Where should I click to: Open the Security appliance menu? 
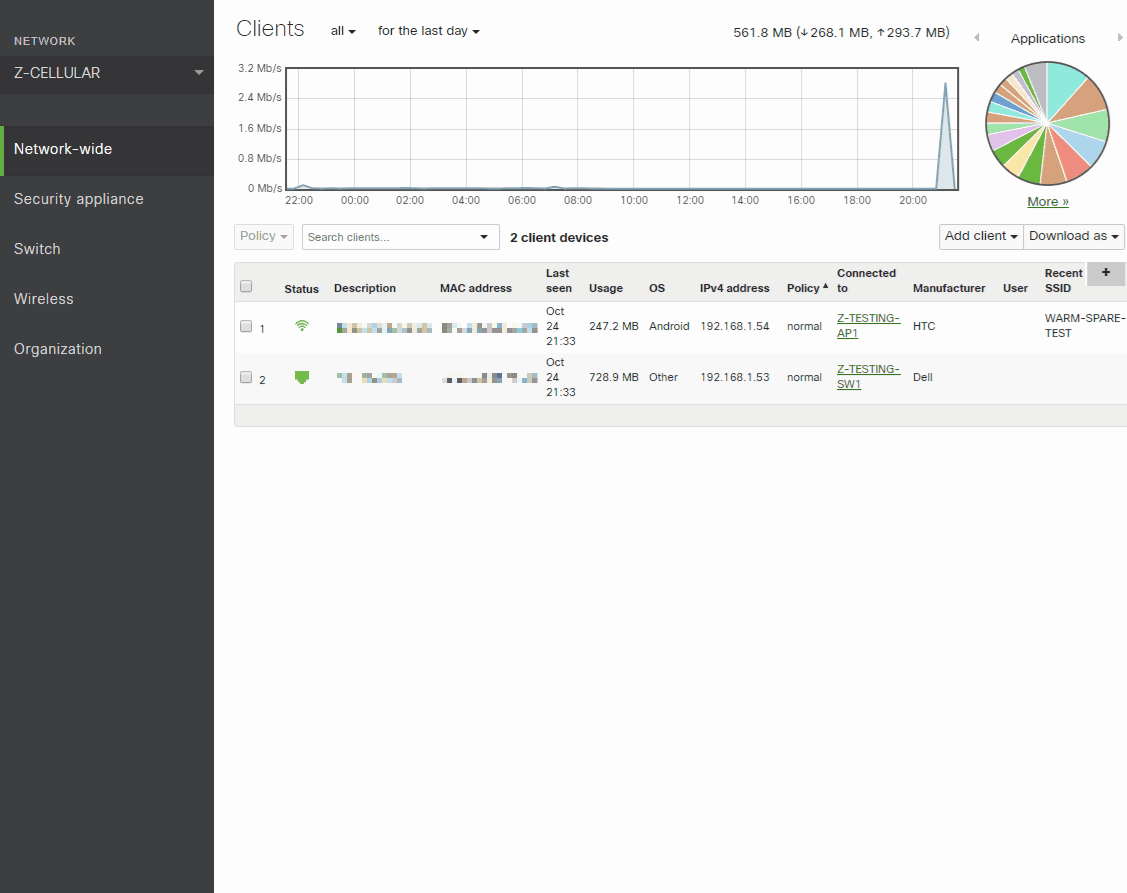[x=79, y=199]
